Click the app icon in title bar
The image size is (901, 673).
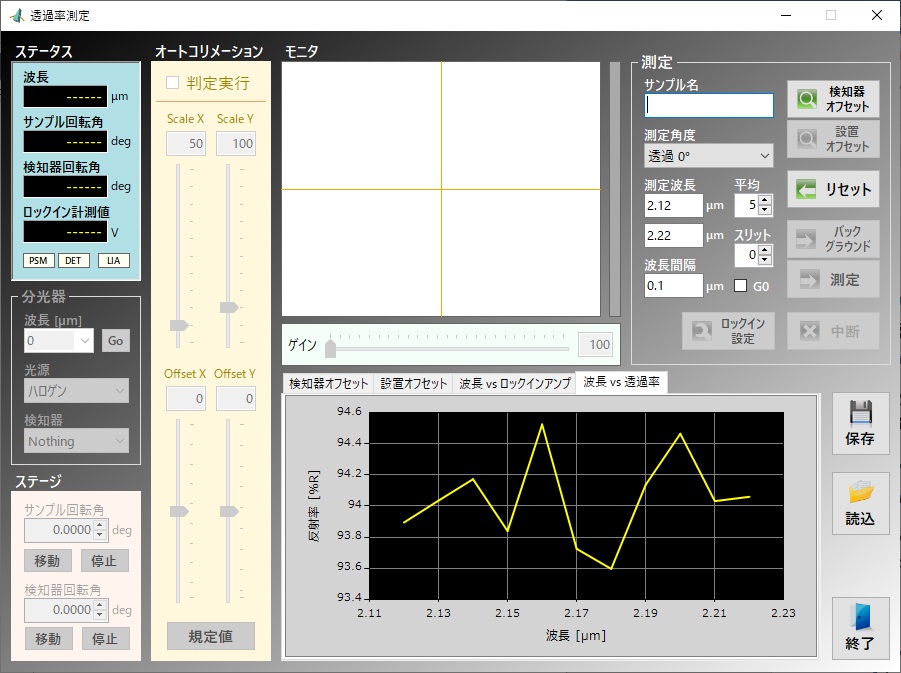pyautogui.click(x=17, y=16)
